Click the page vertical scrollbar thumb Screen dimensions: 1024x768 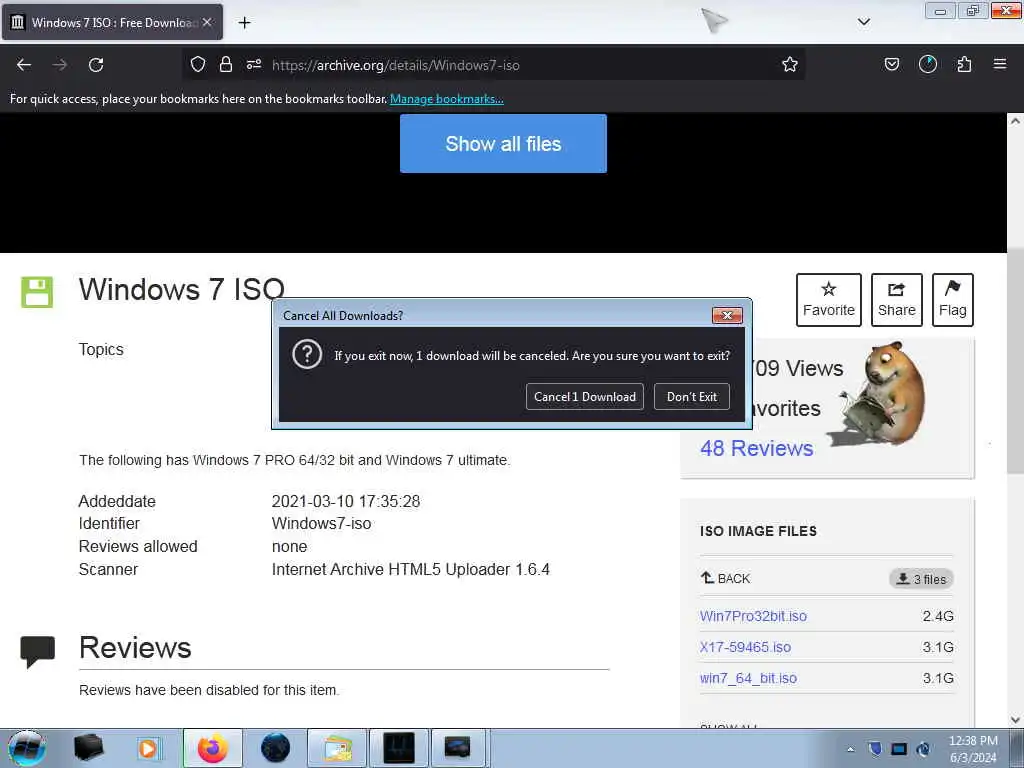[1015, 360]
